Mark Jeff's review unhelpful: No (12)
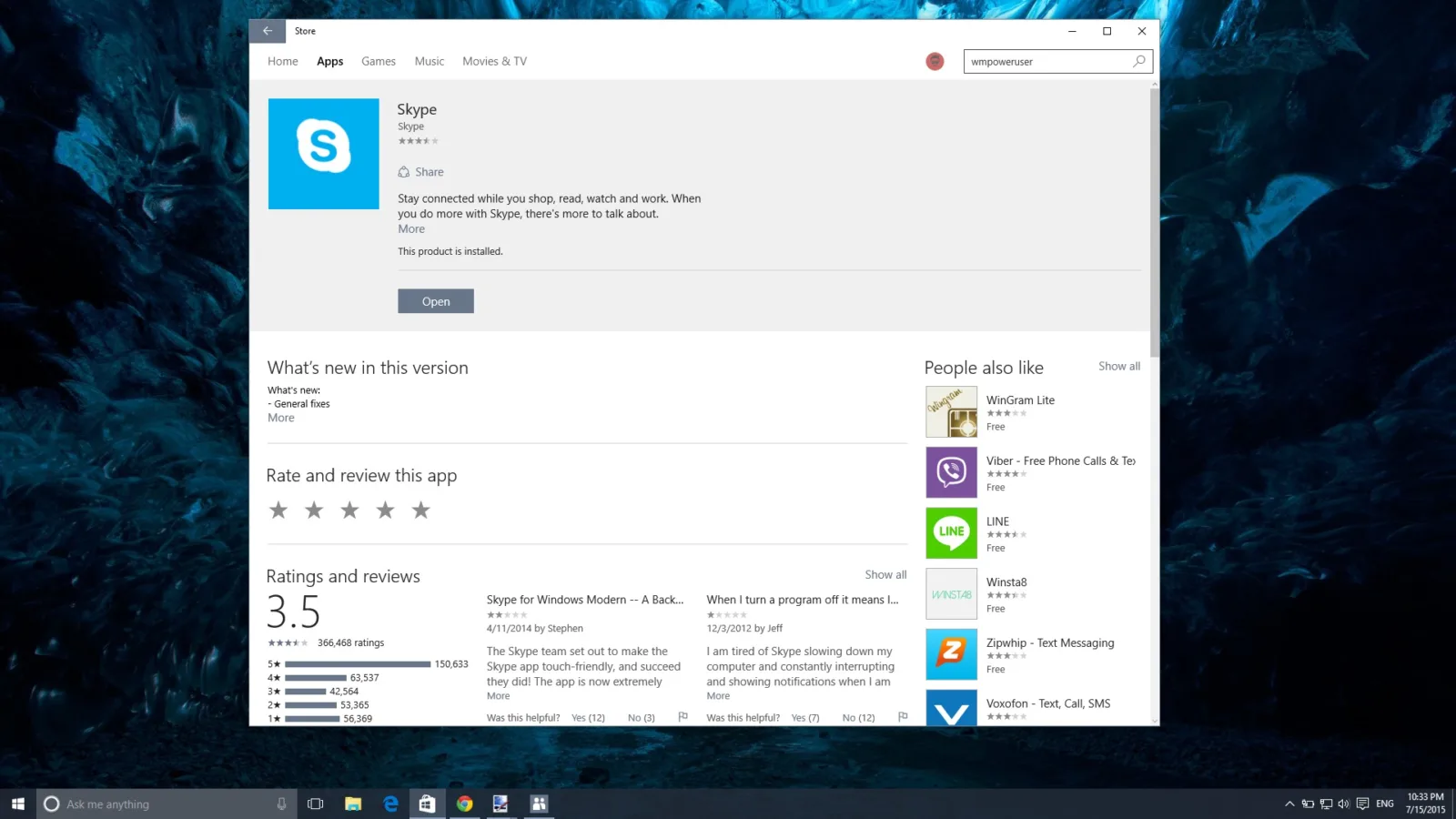Viewport: 1456px width, 819px height. [858, 718]
